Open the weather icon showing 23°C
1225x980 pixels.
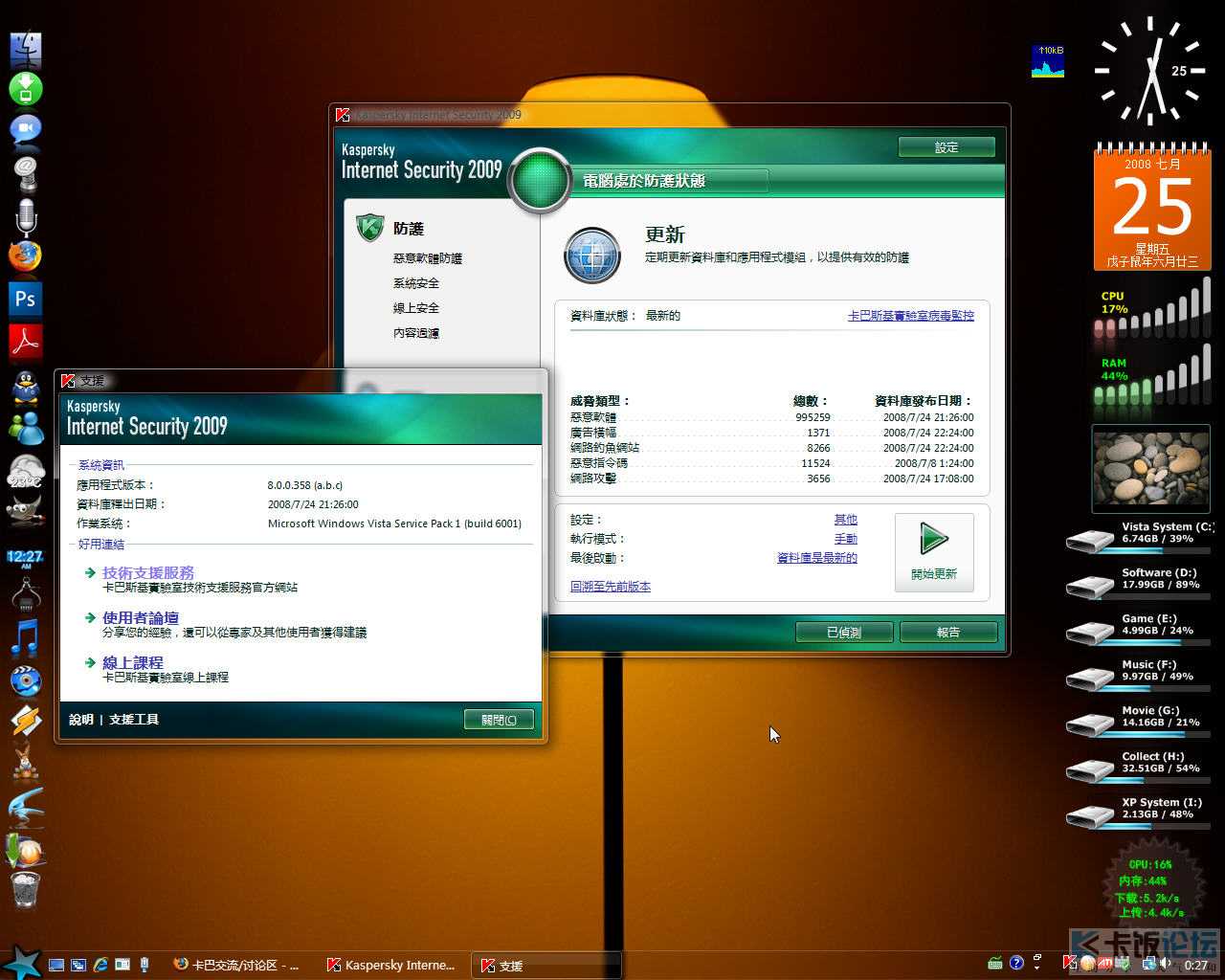point(26,472)
